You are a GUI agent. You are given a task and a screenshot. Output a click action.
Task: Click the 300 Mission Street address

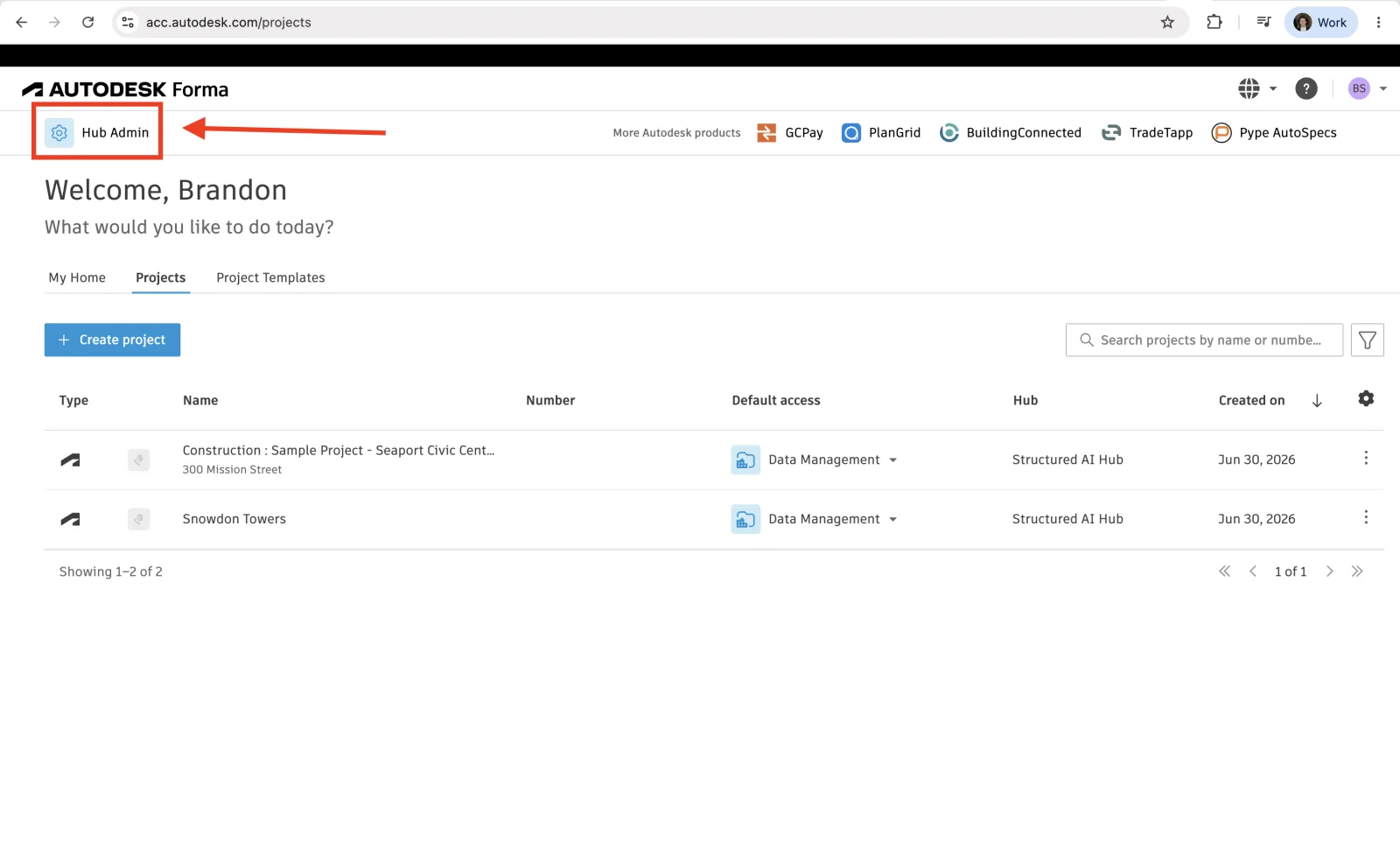pyautogui.click(x=232, y=470)
